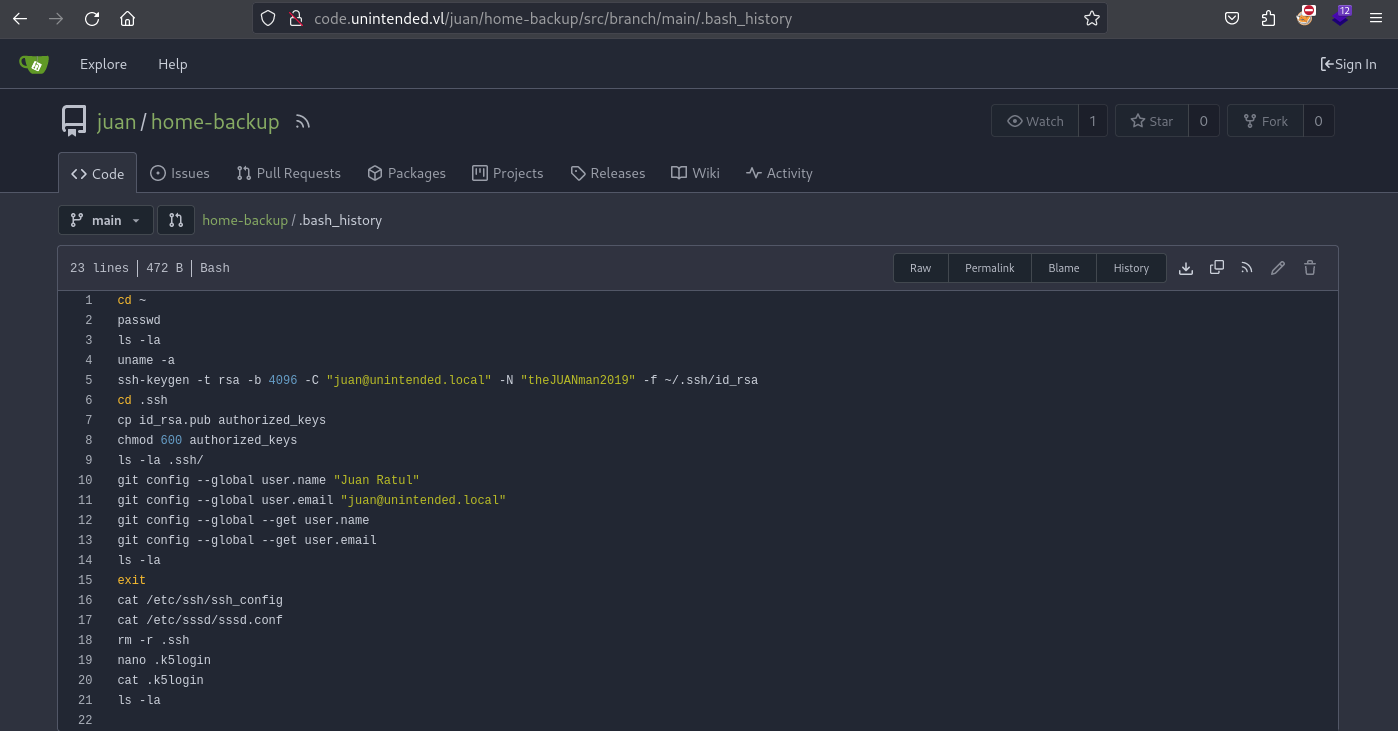The image size is (1398, 731).
Task: Click home-backup in the file breadcrumb
Action: click(245, 220)
